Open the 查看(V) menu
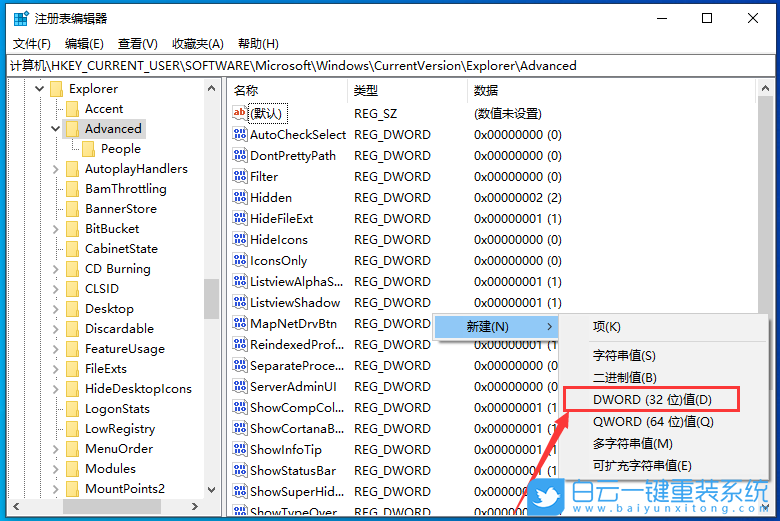This screenshot has width=780, height=521. click(x=138, y=44)
